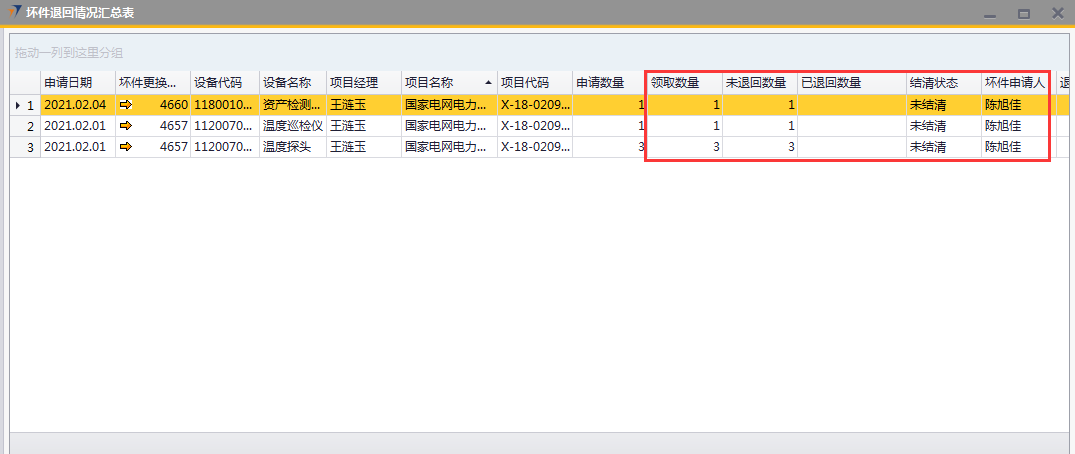Click the yellow arrow icon in row 1
This screenshot has width=1075, height=454.
(125, 104)
